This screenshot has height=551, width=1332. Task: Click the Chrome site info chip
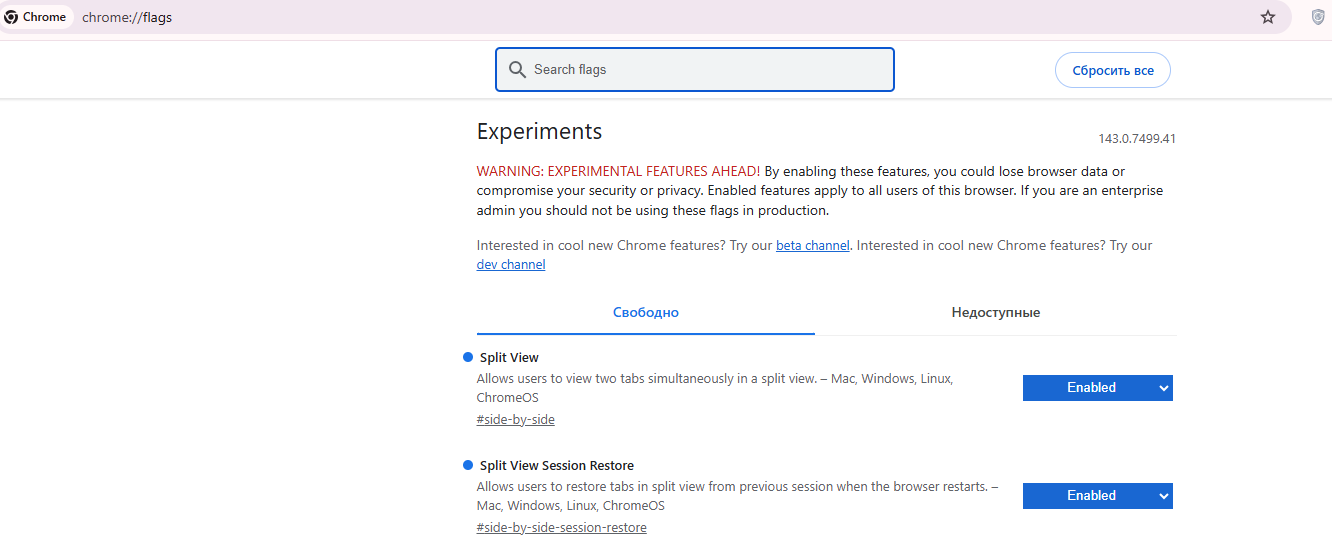click(x=36, y=17)
